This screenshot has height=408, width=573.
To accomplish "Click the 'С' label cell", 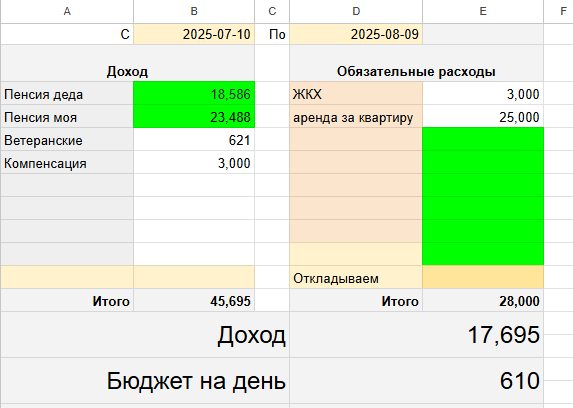I will click(x=67, y=34).
